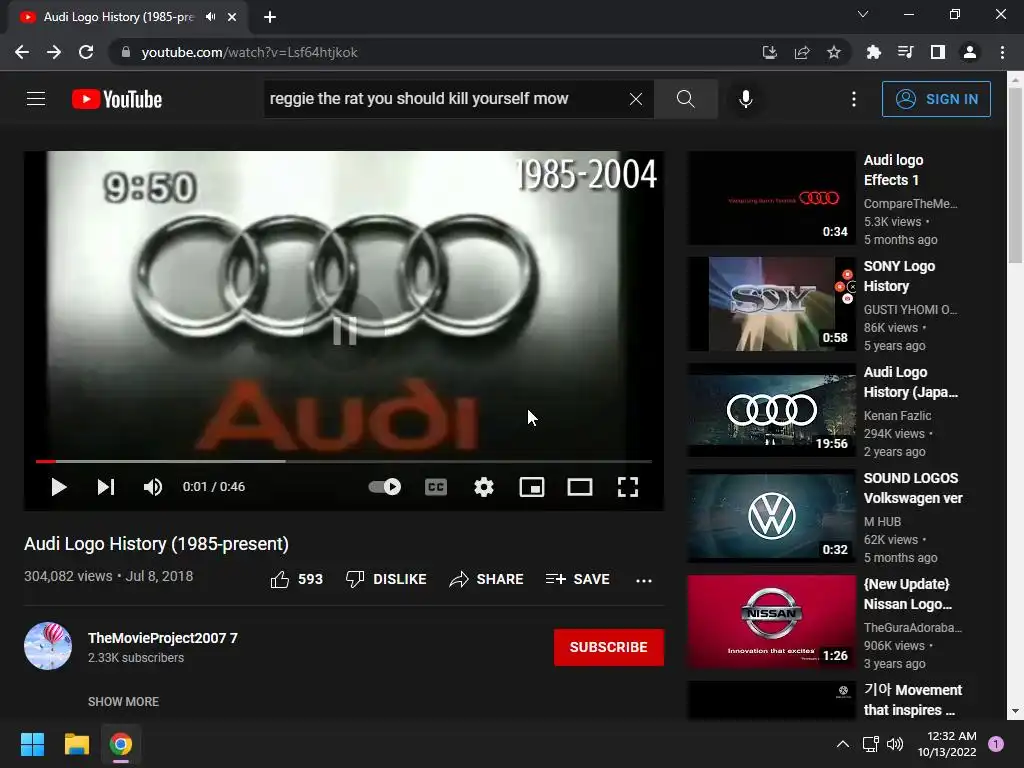1024x768 pixels.
Task: Share this page icon in address bar
Action: coord(802,52)
